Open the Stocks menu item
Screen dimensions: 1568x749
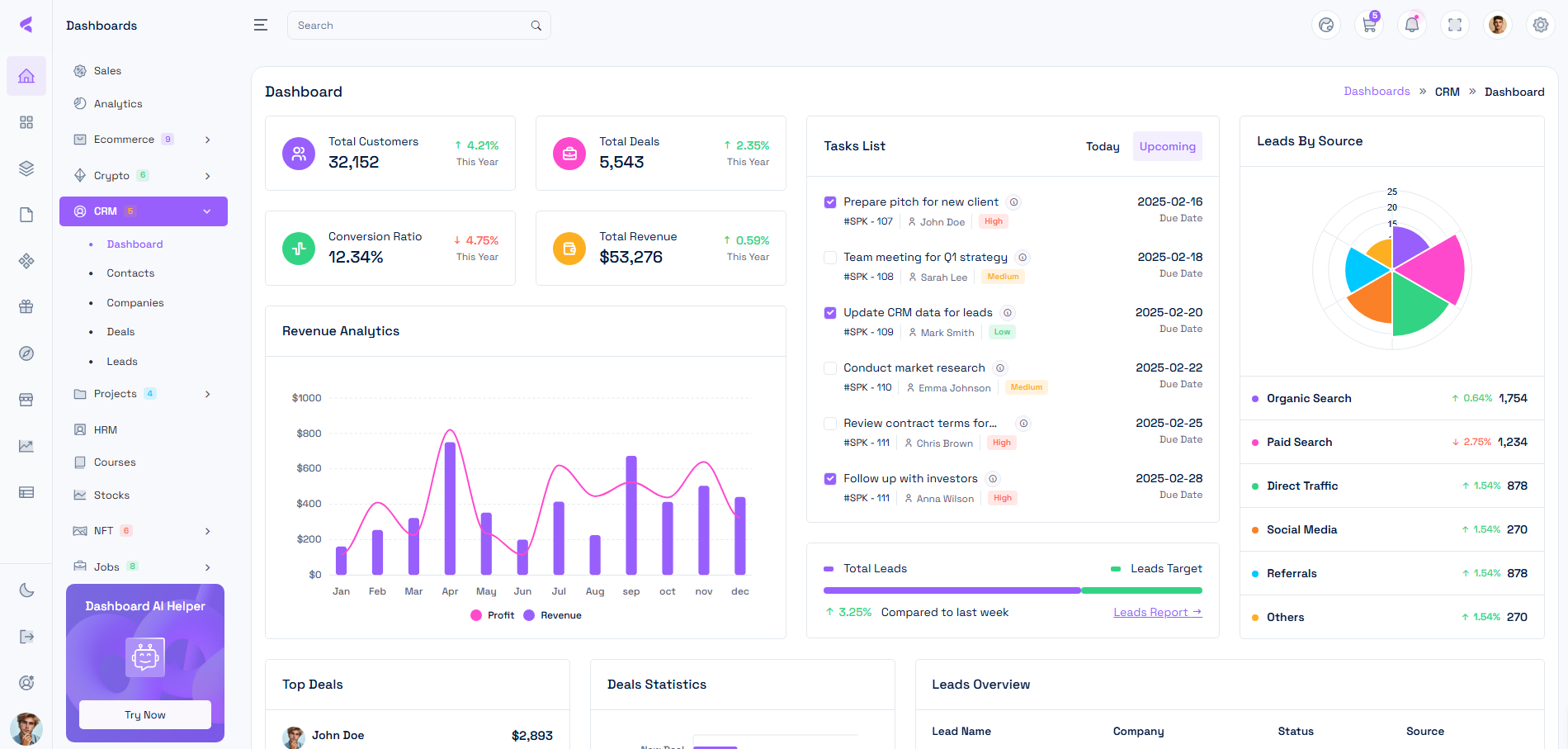(144, 495)
